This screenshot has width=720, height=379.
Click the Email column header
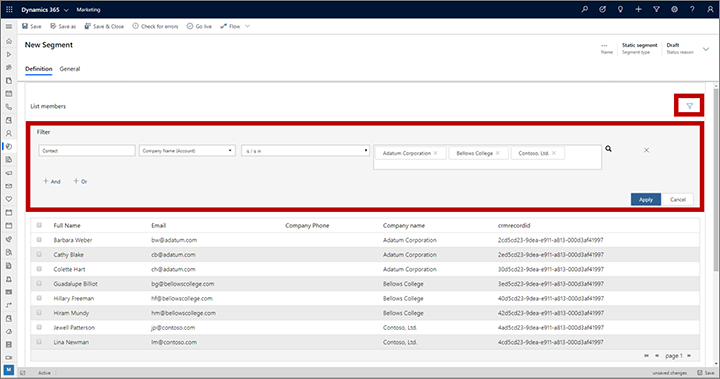(158, 226)
